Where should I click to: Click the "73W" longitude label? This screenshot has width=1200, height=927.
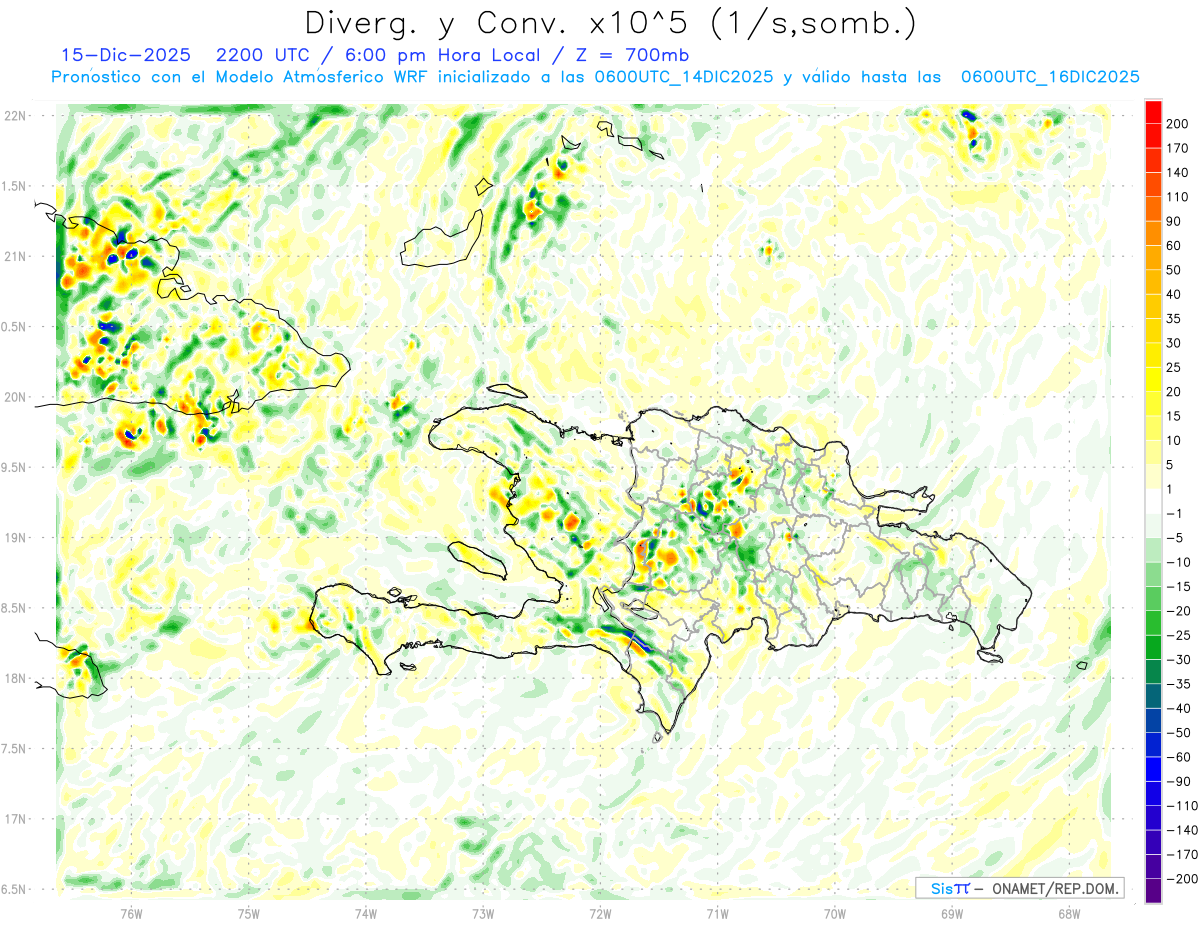coord(483,912)
